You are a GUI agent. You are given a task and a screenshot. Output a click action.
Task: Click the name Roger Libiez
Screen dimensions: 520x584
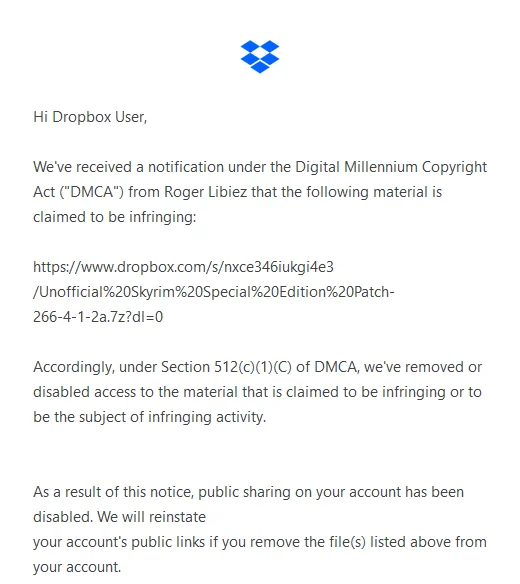click(x=206, y=192)
